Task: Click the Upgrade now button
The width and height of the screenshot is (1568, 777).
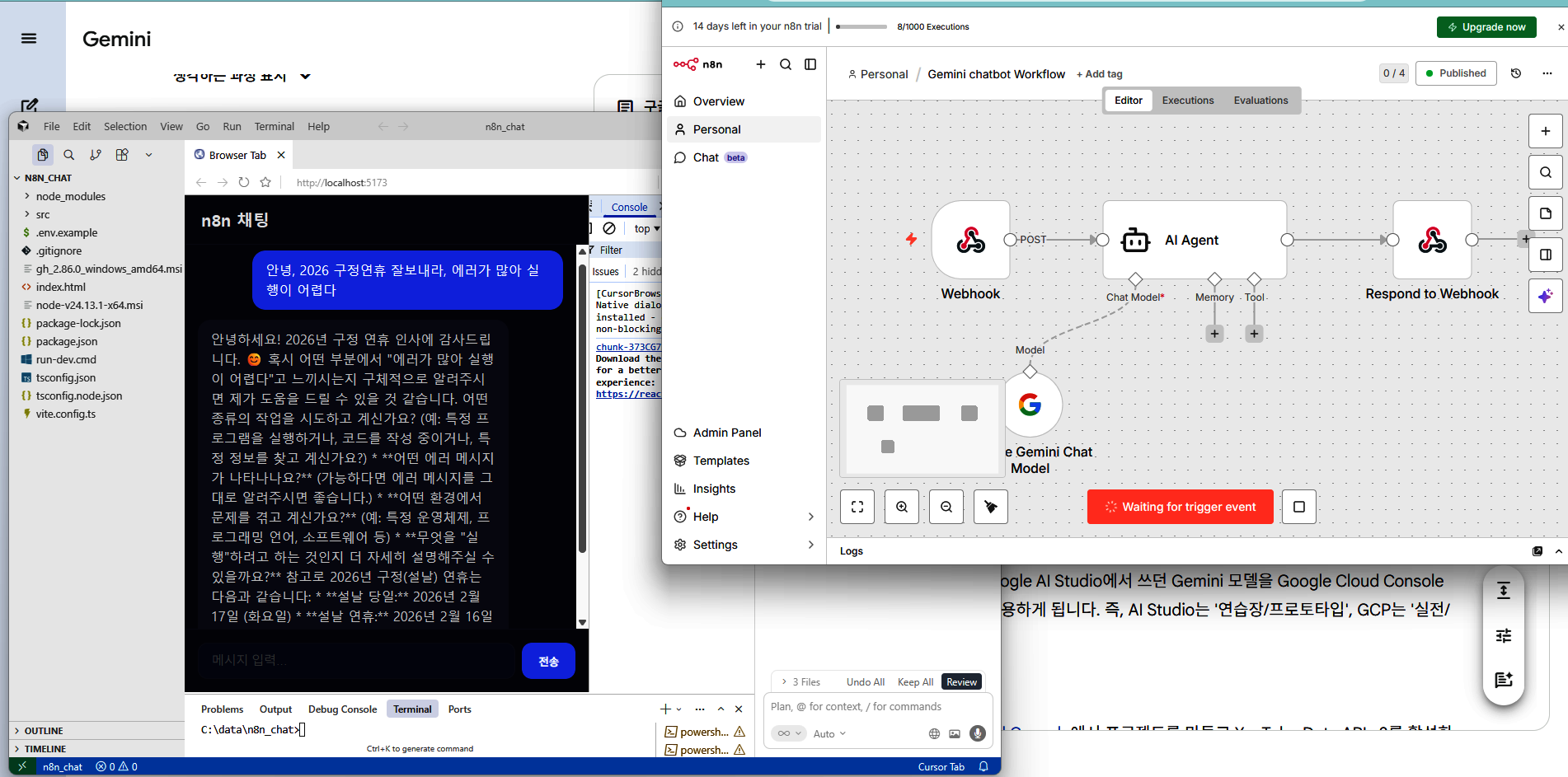Action: click(x=1486, y=26)
